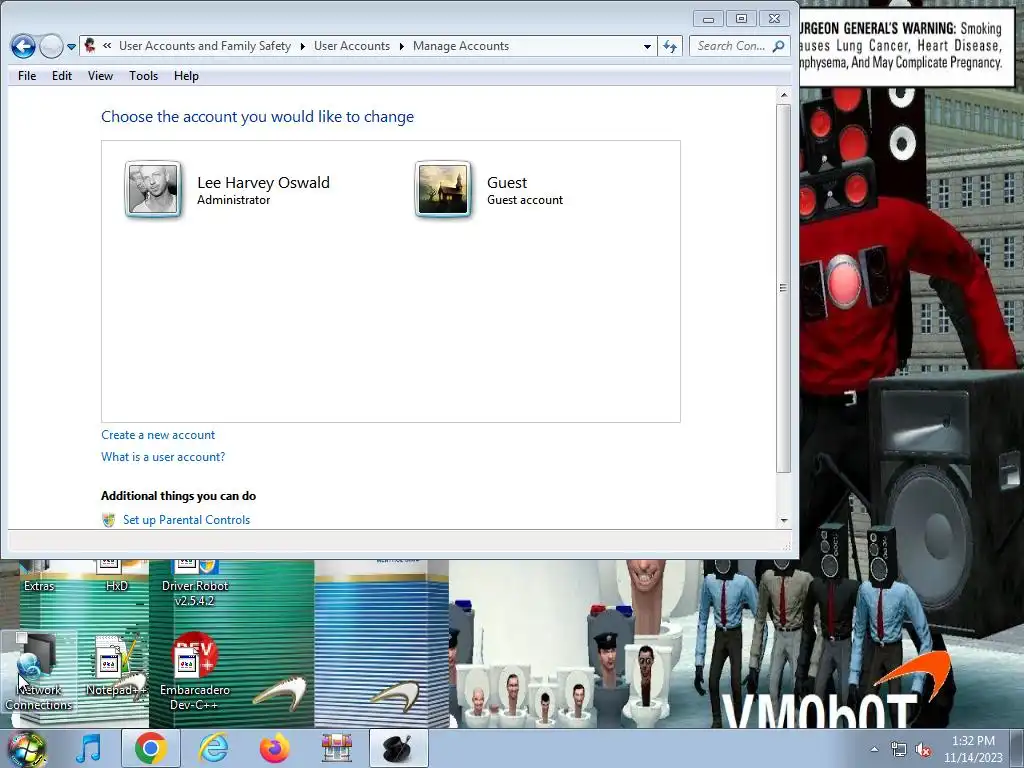The image size is (1024, 768).
Task: Open Google Chrome from the taskbar
Action: click(151, 748)
